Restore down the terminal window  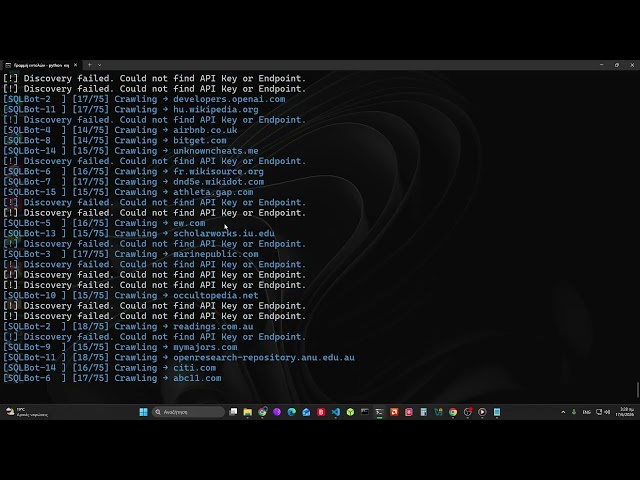point(617,65)
